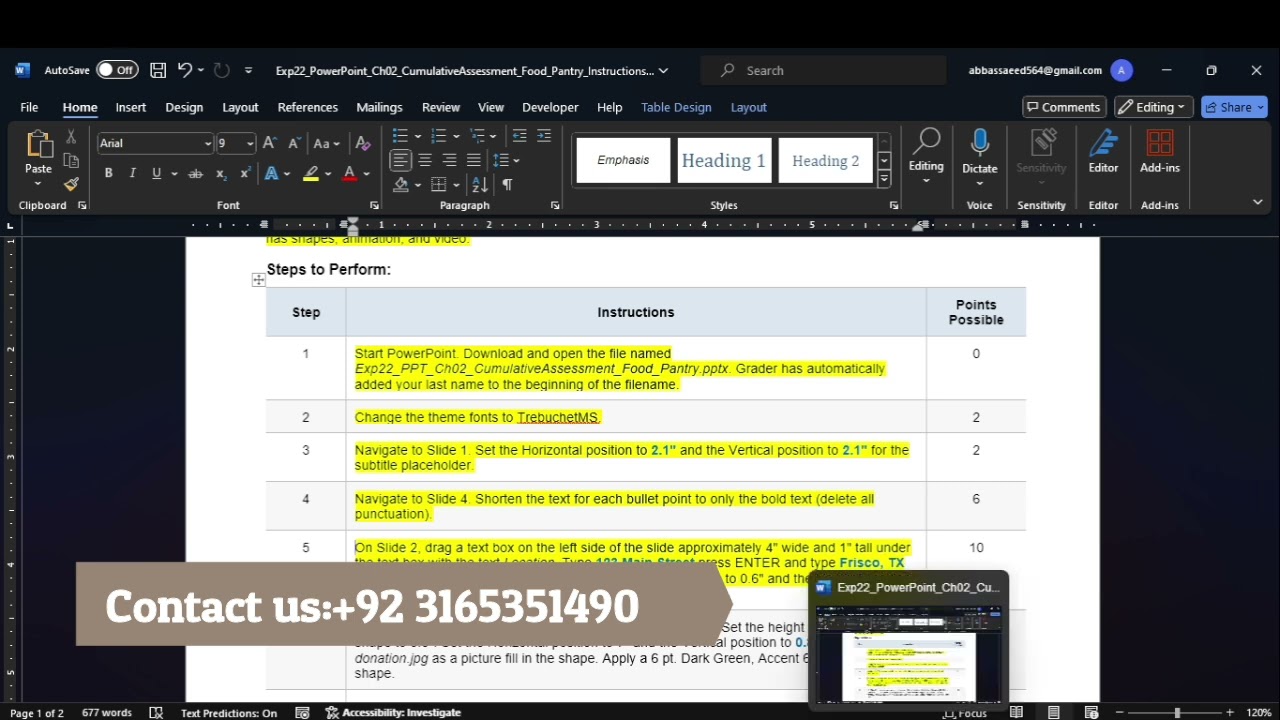This screenshot has width=1280, height=720.
Task: Click the Save icon in title bar
Action: (158, 70)
